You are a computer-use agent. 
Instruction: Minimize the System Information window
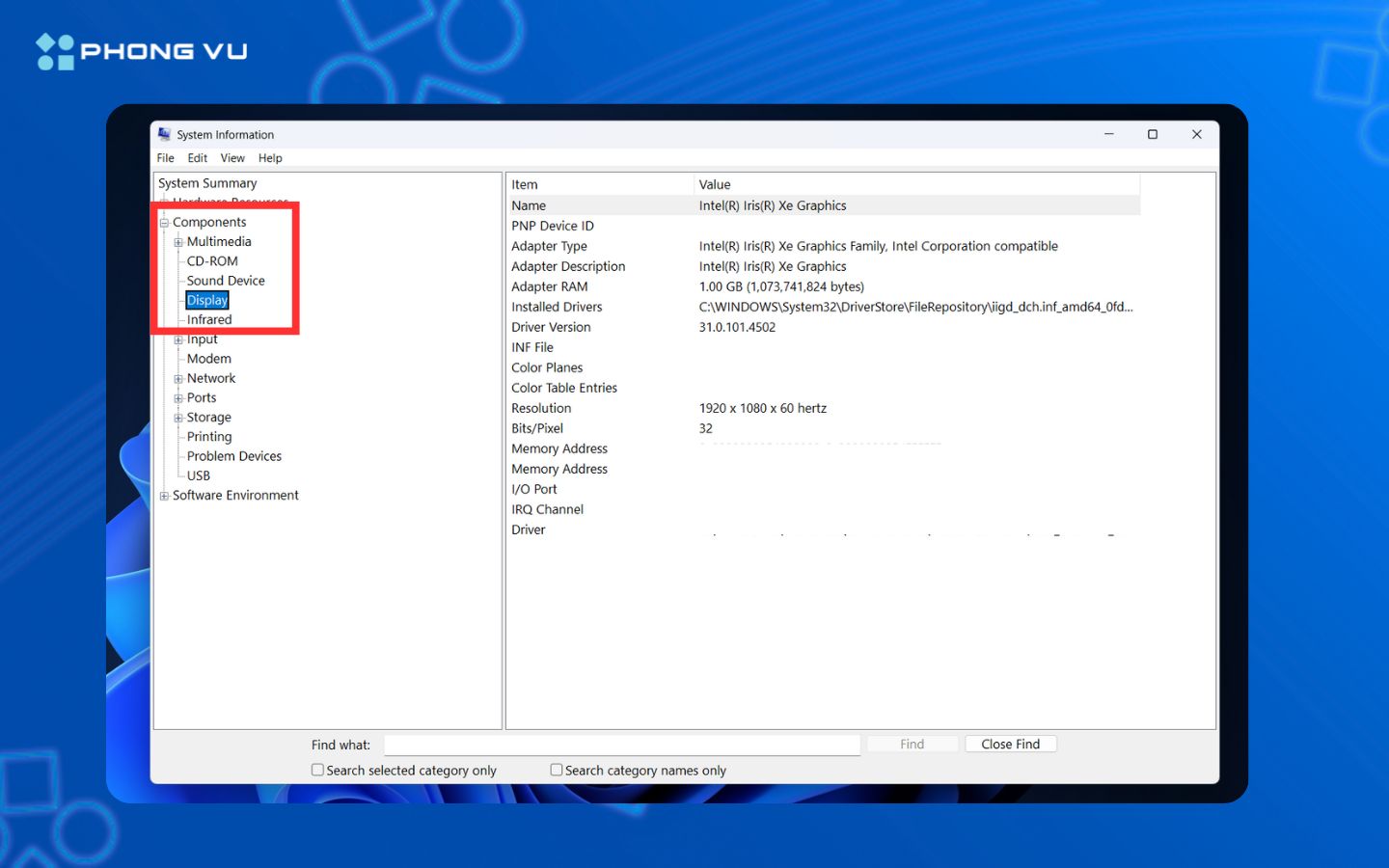(1109, 134)
